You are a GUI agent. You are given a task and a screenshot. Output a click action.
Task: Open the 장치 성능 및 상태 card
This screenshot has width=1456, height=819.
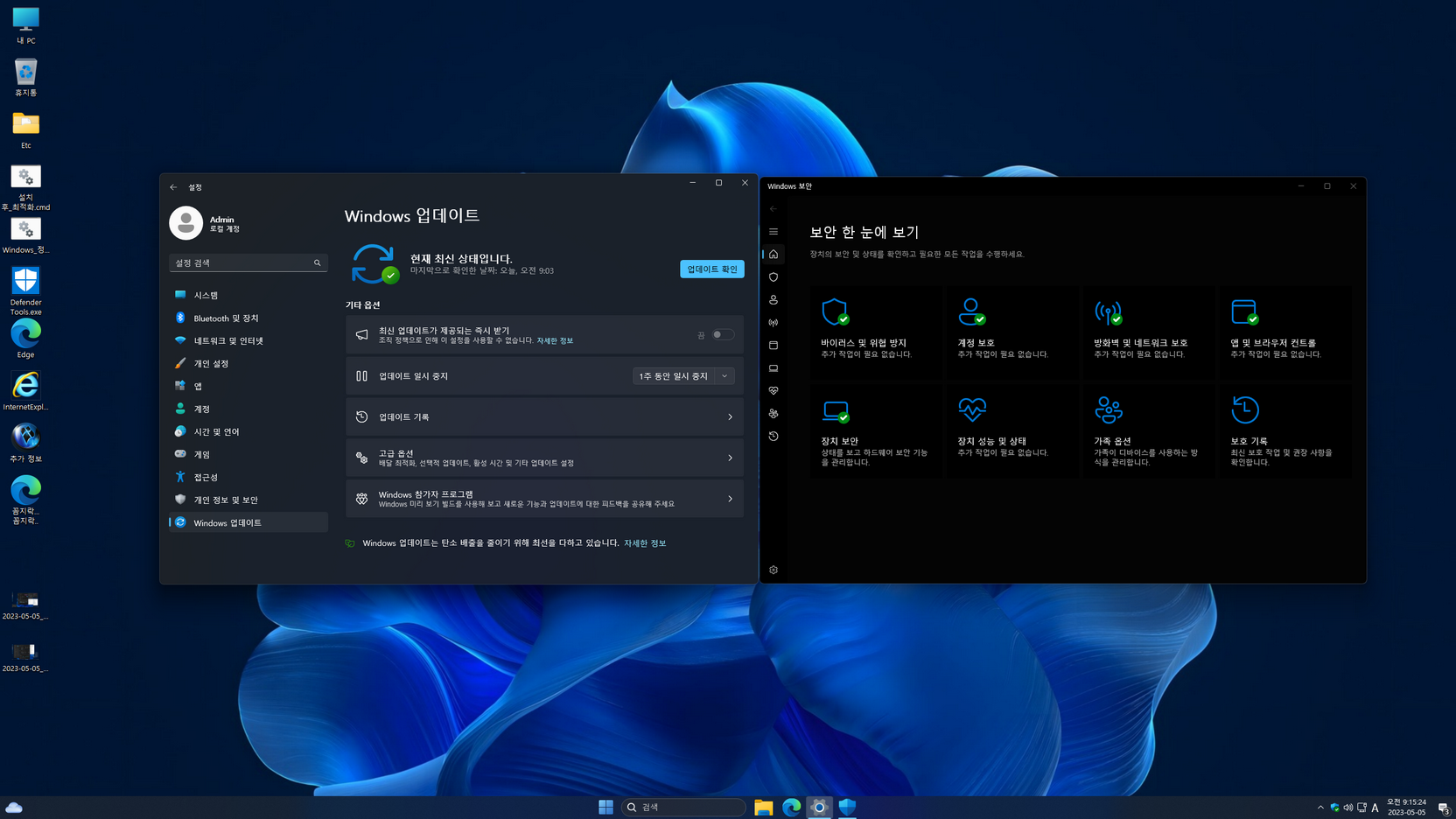click(1012, 431)
